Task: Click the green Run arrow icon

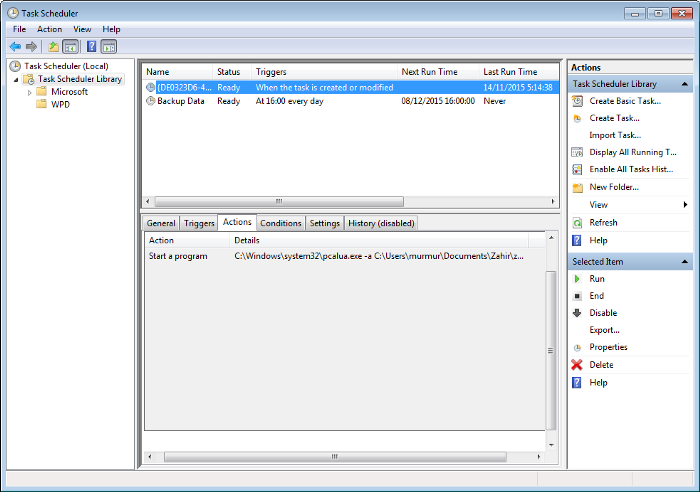Action: coord(577,279)
